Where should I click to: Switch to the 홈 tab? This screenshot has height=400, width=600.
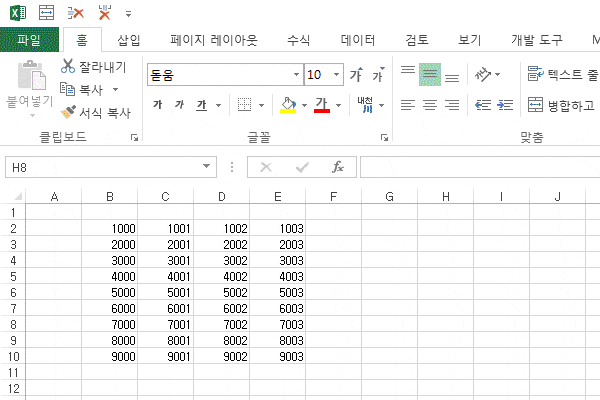tap(82, 40)
